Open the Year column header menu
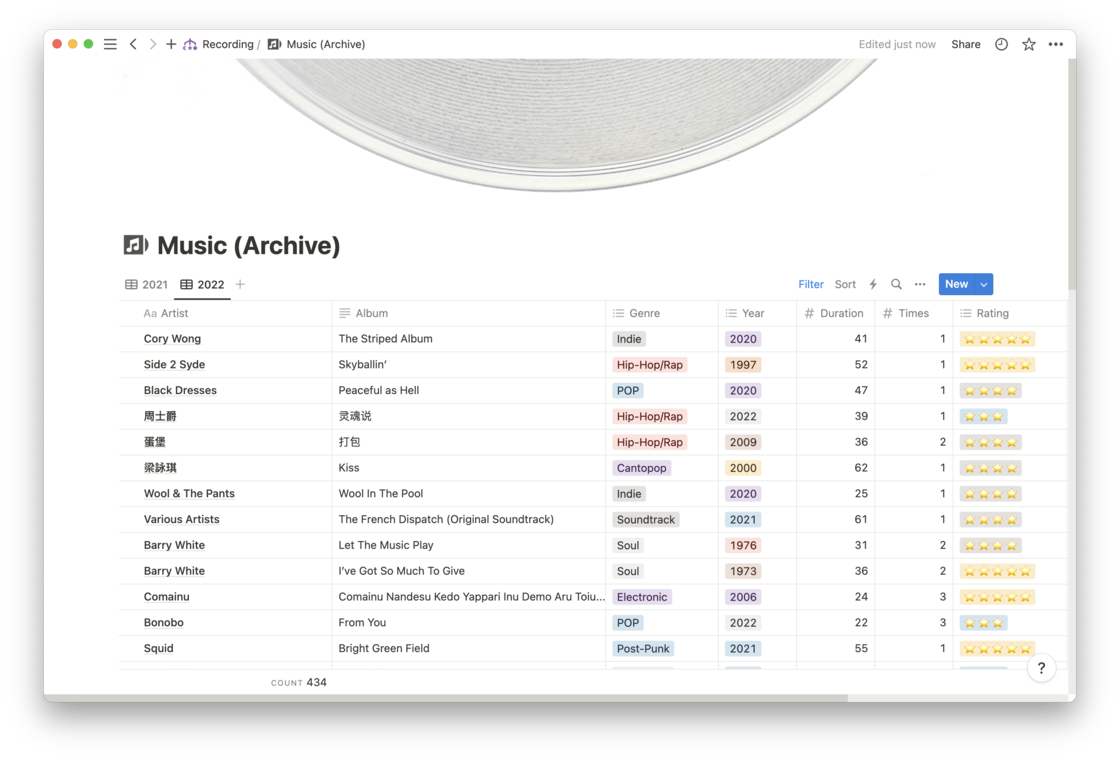This screenshot has height=760, width=1120. (757, 313)
